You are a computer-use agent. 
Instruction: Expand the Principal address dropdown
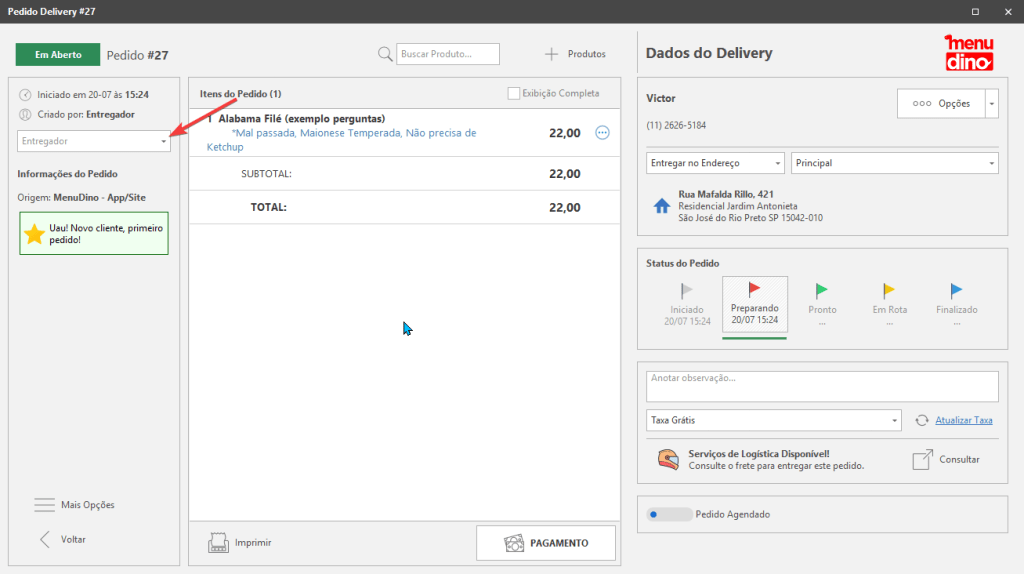[x=895, y=163]
